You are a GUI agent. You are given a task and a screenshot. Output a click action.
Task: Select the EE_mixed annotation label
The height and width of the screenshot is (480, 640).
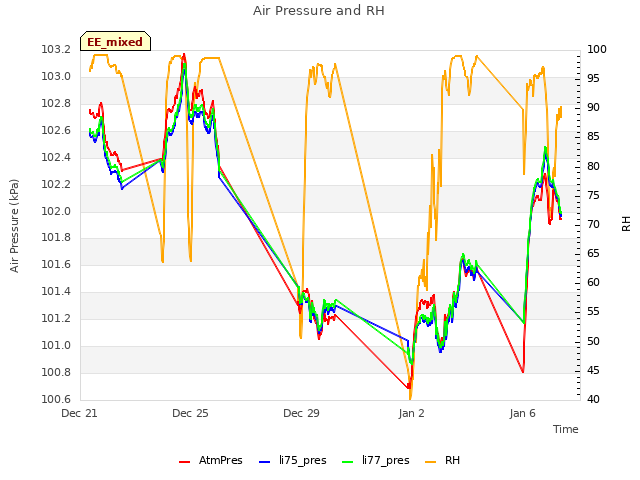(x=115, y=41)
